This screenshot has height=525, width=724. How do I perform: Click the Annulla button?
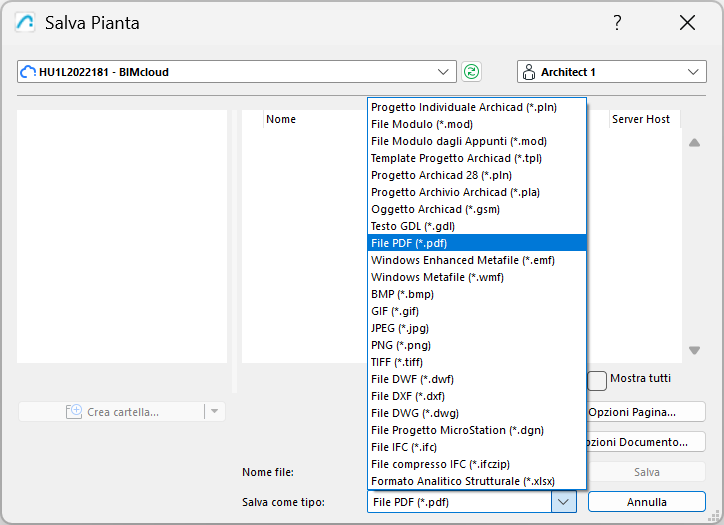(646, 502)
